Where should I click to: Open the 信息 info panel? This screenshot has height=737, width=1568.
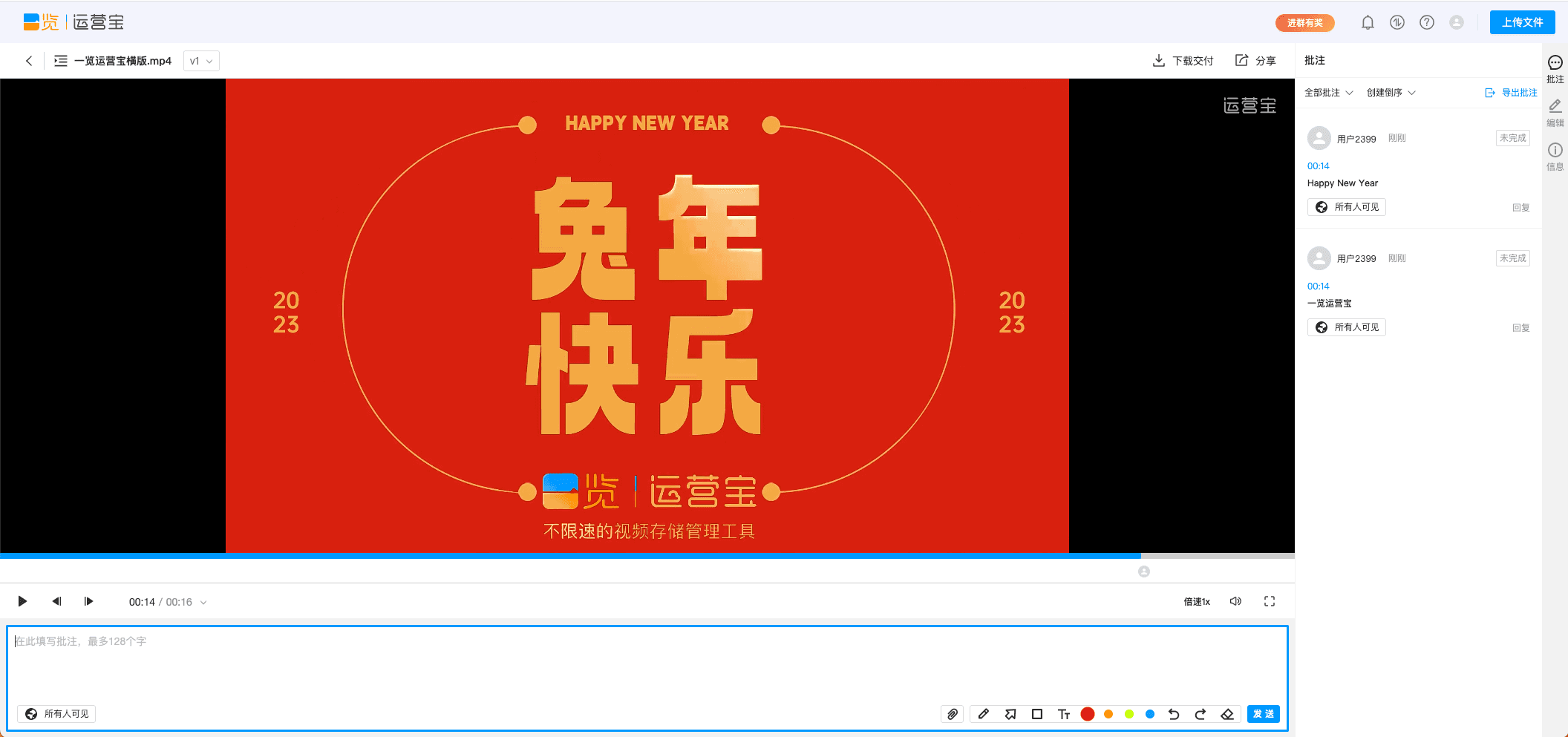click(1555, 154)
